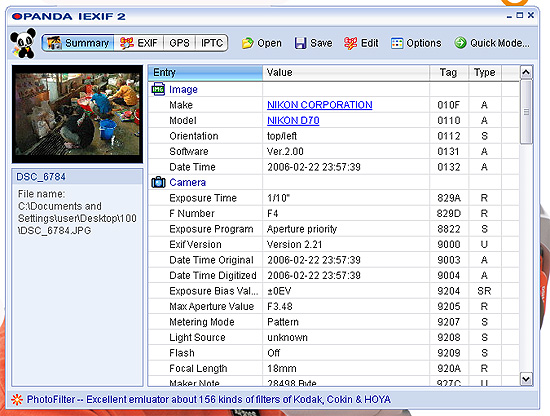Click the Image group icon
This screenshot has width=550, height=416.
click(x=158, y=89)
